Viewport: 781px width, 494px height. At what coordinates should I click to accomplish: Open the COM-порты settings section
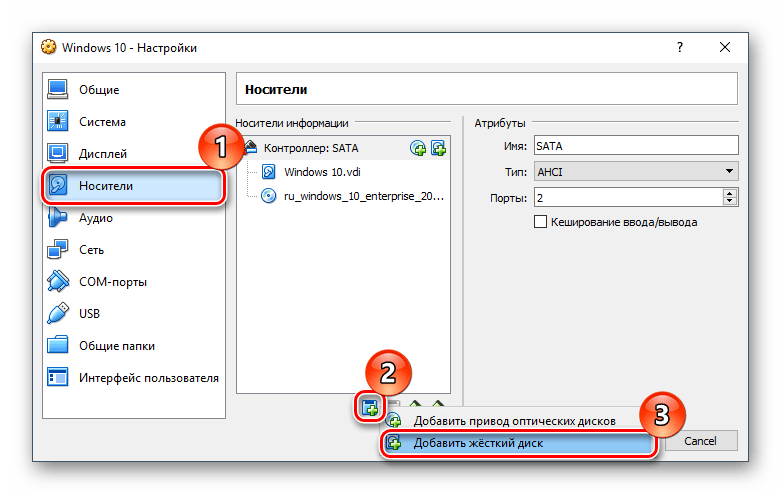[x=133, y=281]
